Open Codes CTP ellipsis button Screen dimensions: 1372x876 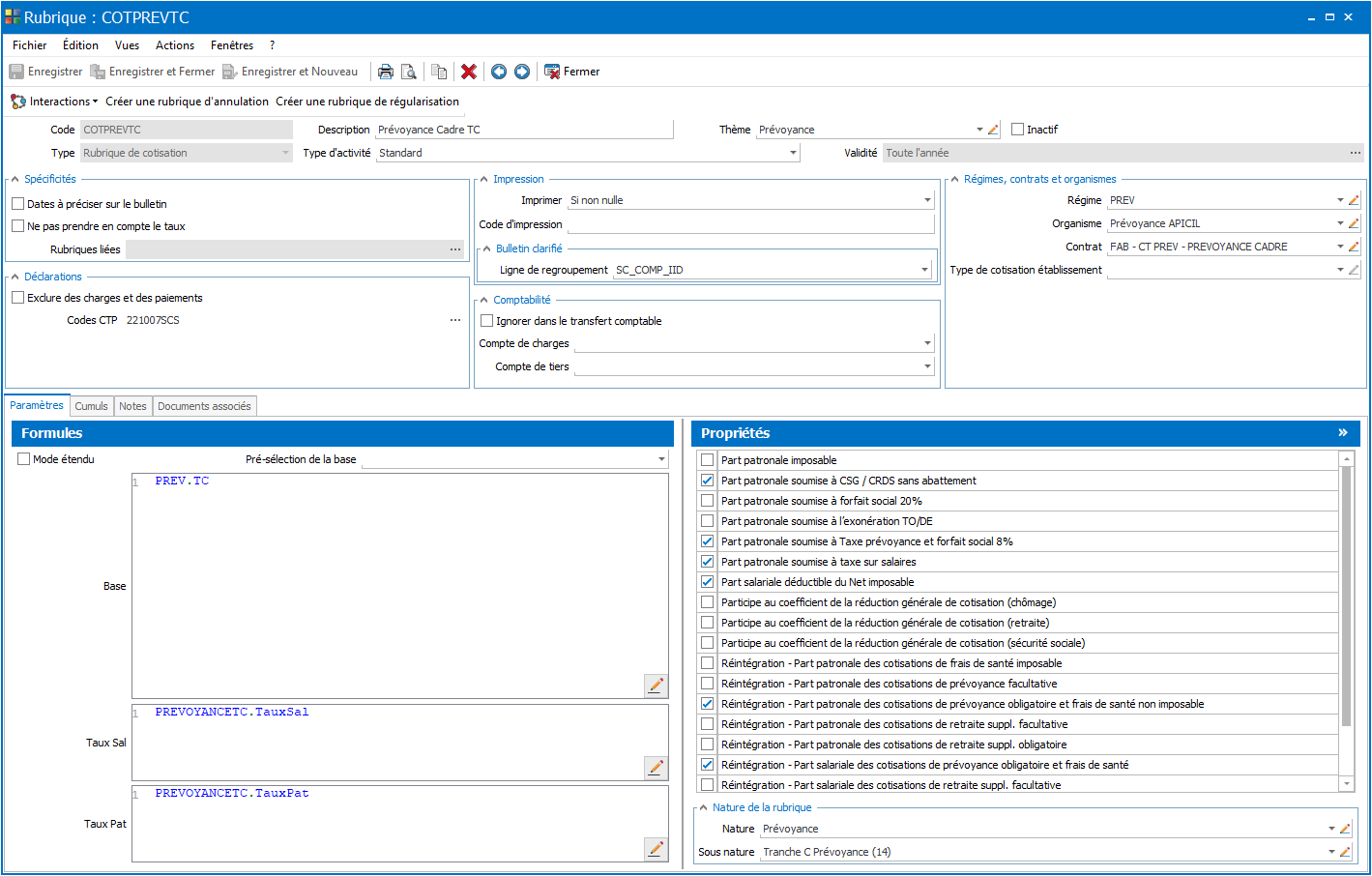(455, 320)
